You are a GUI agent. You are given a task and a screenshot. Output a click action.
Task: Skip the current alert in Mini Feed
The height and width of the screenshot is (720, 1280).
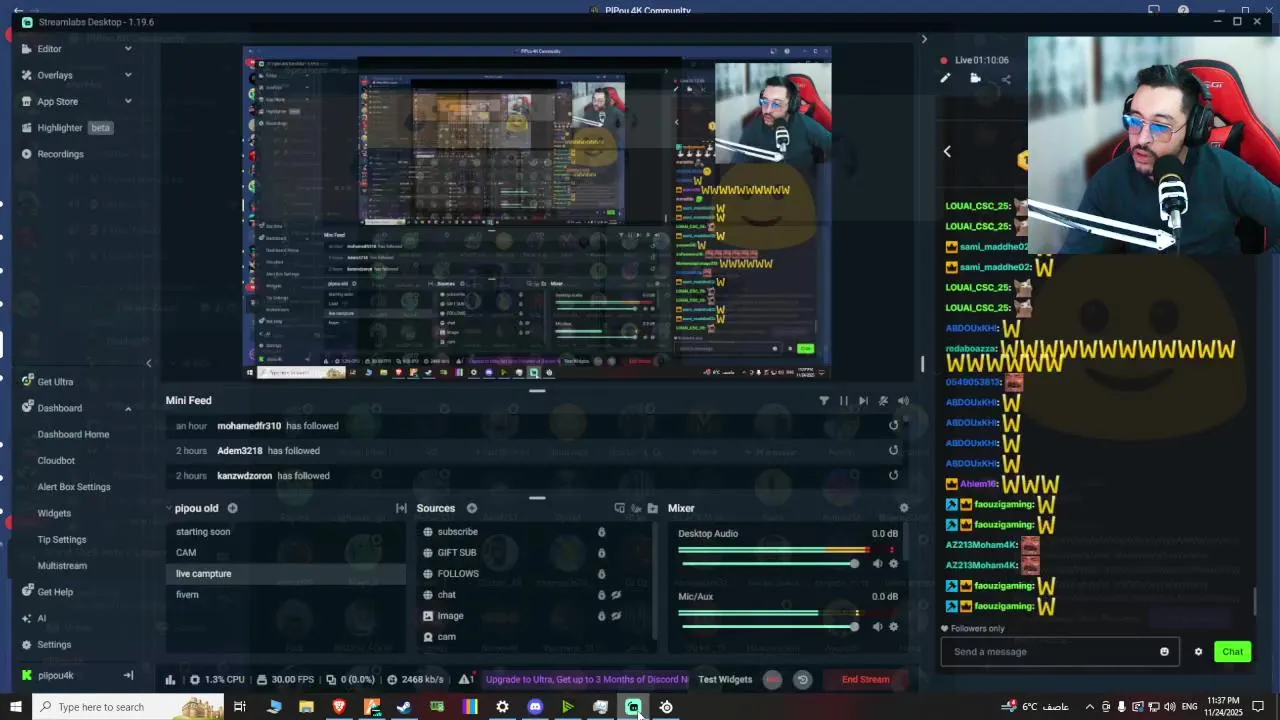tap(863, 401)
